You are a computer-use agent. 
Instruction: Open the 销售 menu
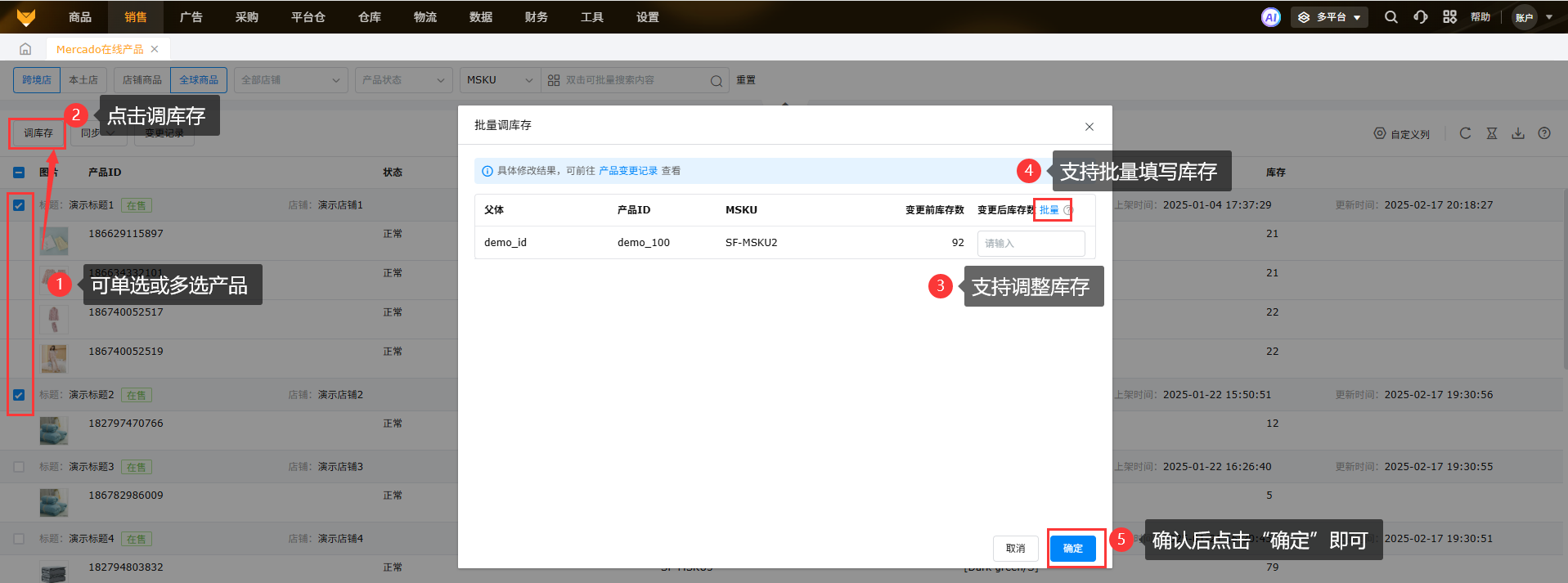point(136,17)
